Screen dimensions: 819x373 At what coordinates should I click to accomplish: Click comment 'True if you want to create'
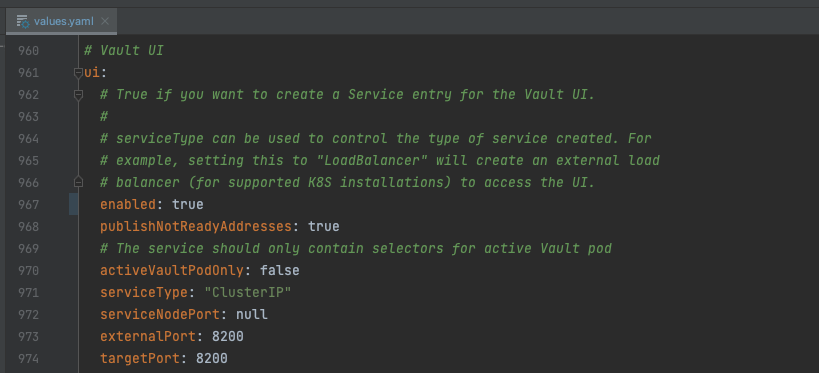tap(348, 95)
